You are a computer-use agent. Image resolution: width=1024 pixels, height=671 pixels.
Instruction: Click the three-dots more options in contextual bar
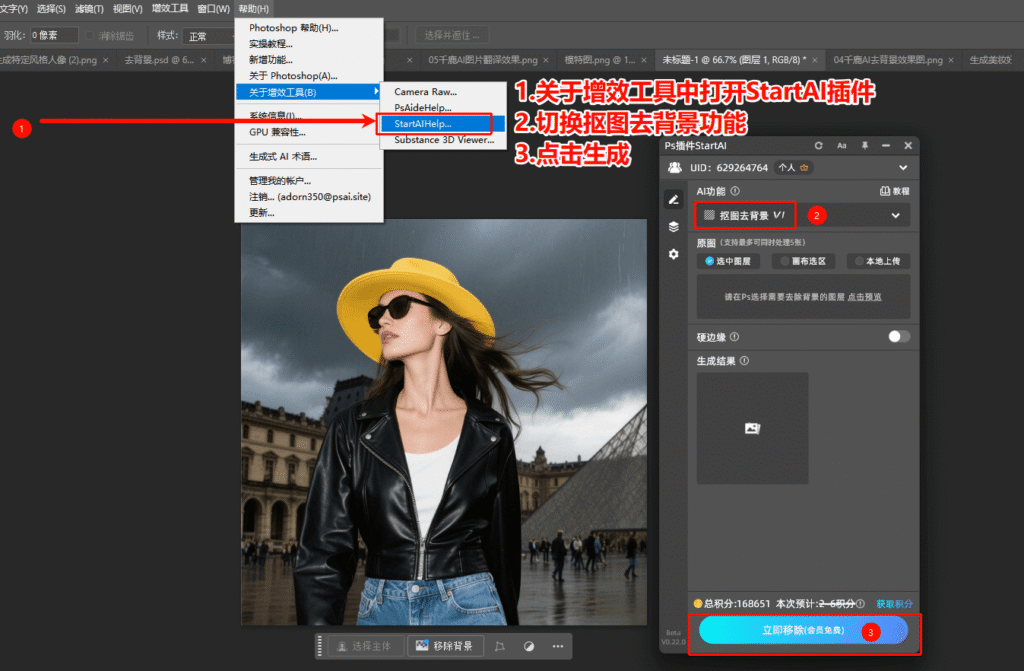557,646
